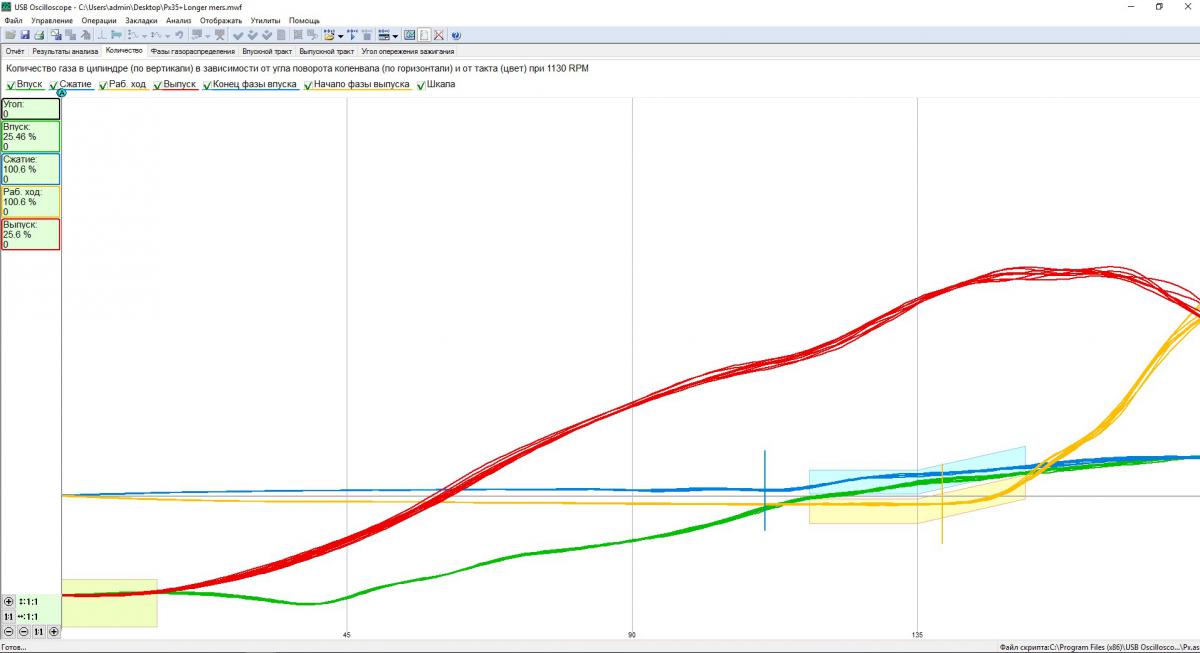The image size is (1200, 653).
Task: Click the horizontal zoom in plus button
Action: (x=54, y=631)
